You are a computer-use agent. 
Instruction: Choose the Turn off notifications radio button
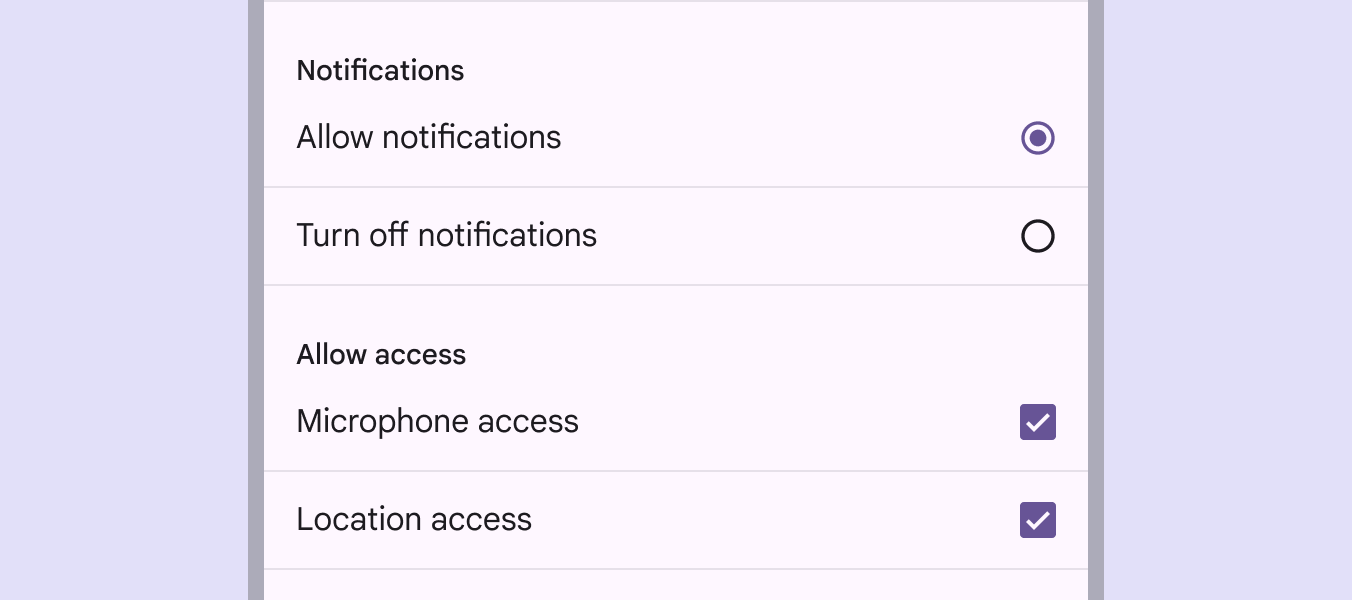point(1037,237)
